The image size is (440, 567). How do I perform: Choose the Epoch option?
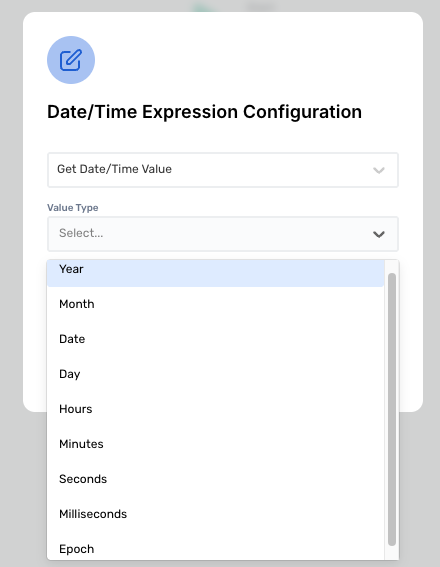(215, 547)
